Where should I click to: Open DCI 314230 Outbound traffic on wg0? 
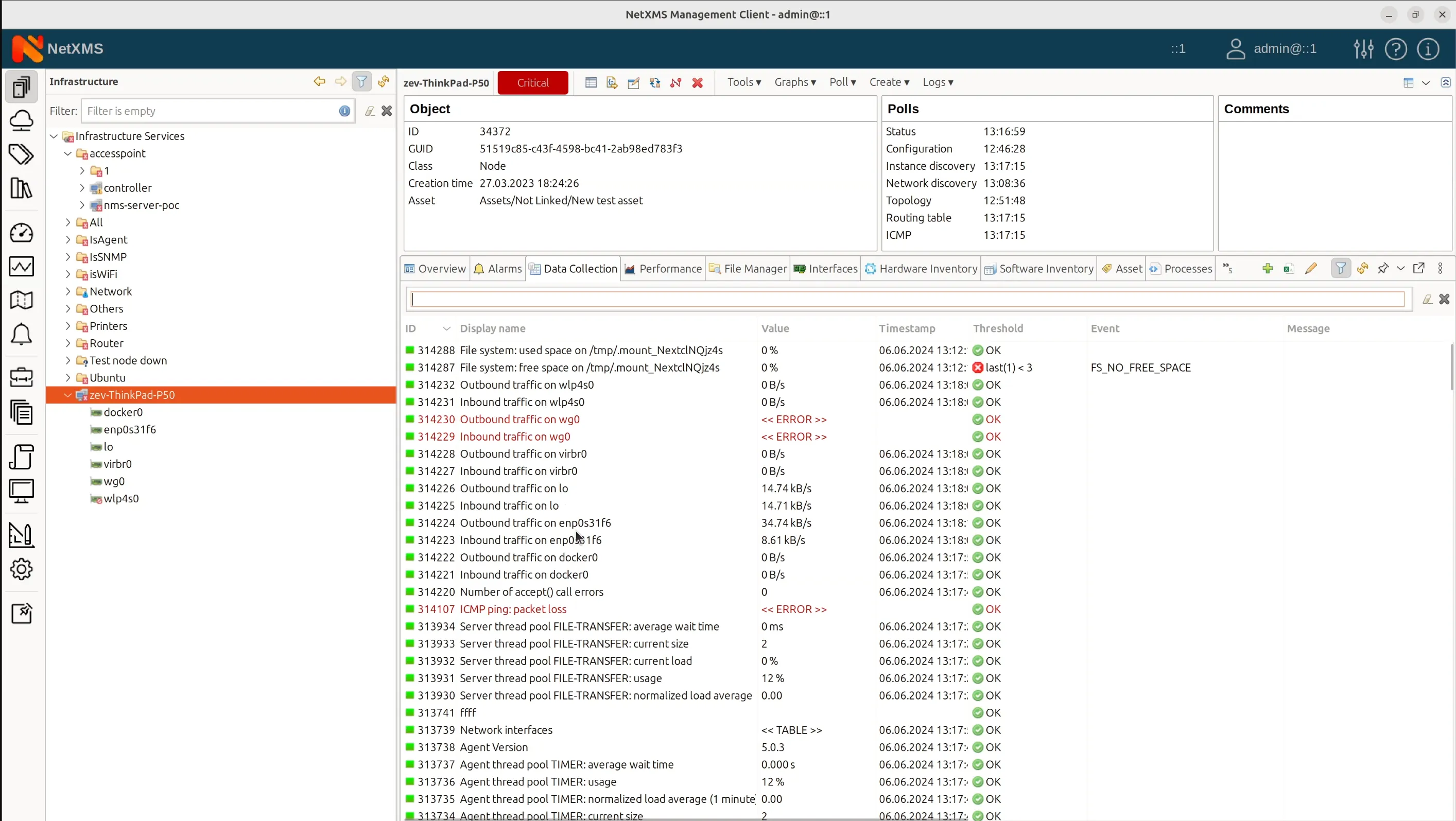519,420
